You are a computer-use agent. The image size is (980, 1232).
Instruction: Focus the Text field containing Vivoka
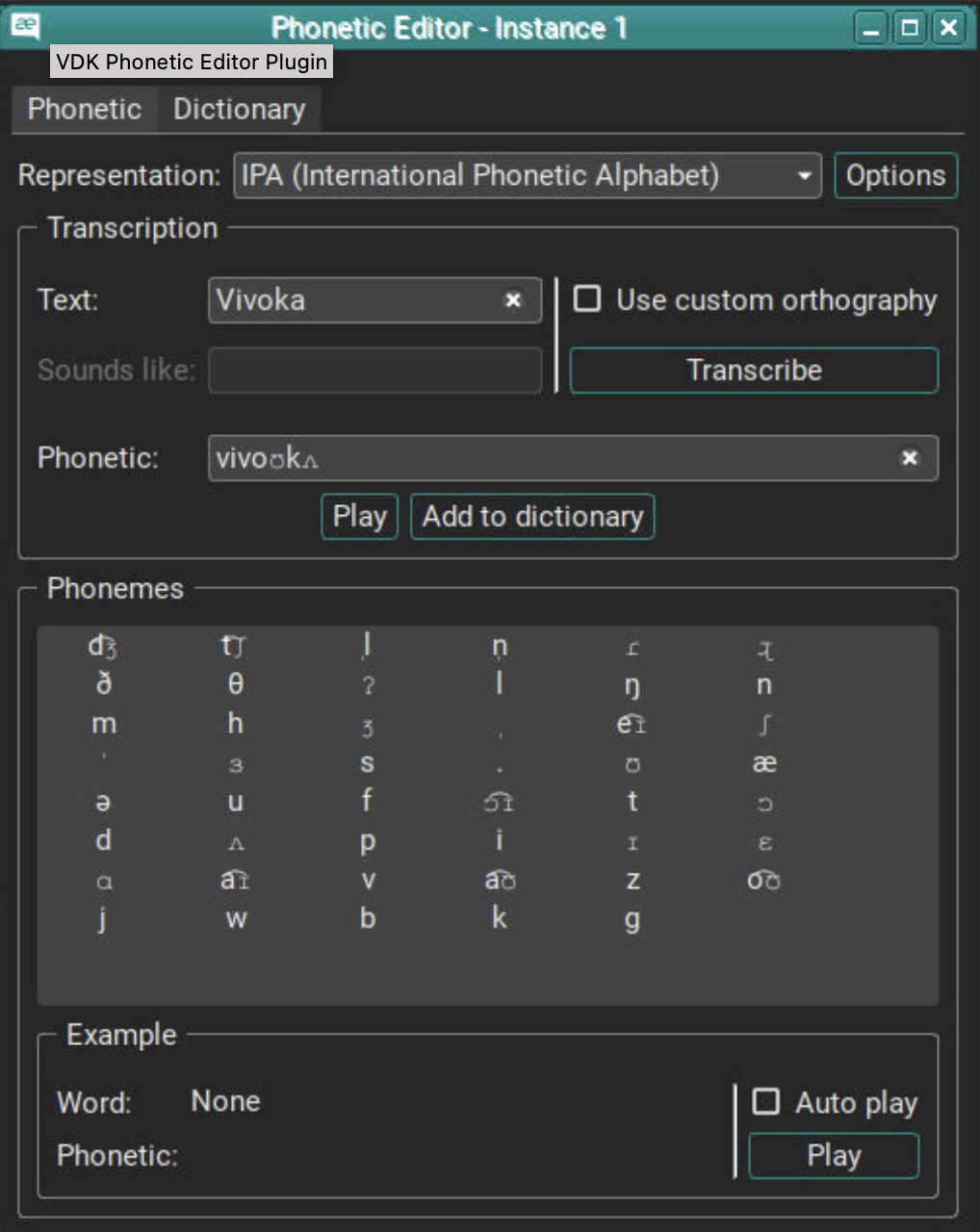pyautogui.click(x=374, y=300)
